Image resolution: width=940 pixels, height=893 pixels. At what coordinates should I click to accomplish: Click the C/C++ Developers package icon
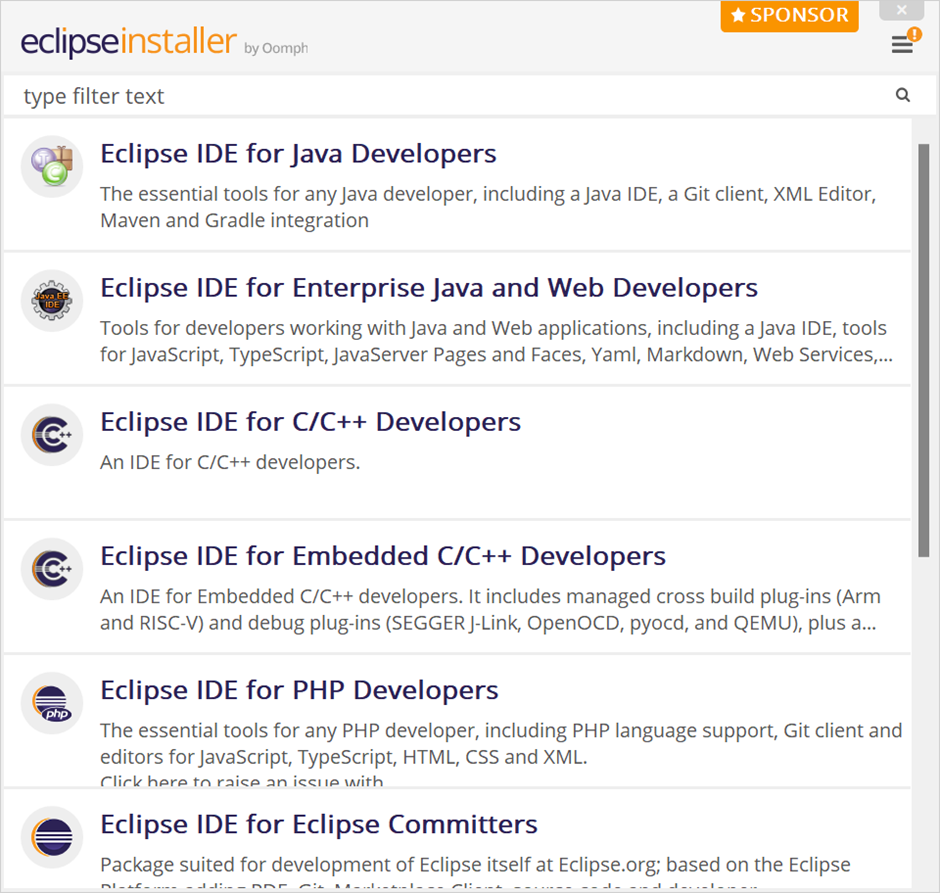click(x=52, y=435)
